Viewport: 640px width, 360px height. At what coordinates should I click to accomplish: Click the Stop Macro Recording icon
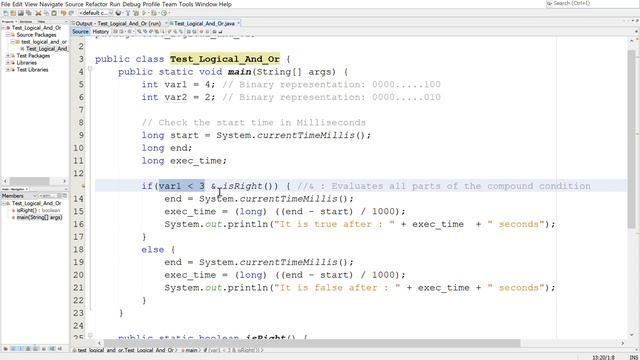click(x=207, y=31)
